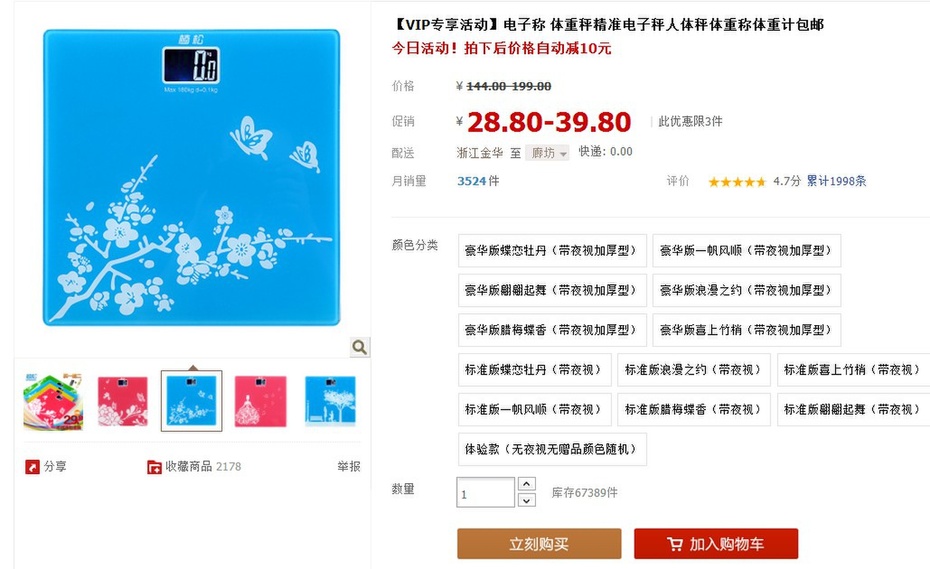Click the red share icon

pos(32,467)
